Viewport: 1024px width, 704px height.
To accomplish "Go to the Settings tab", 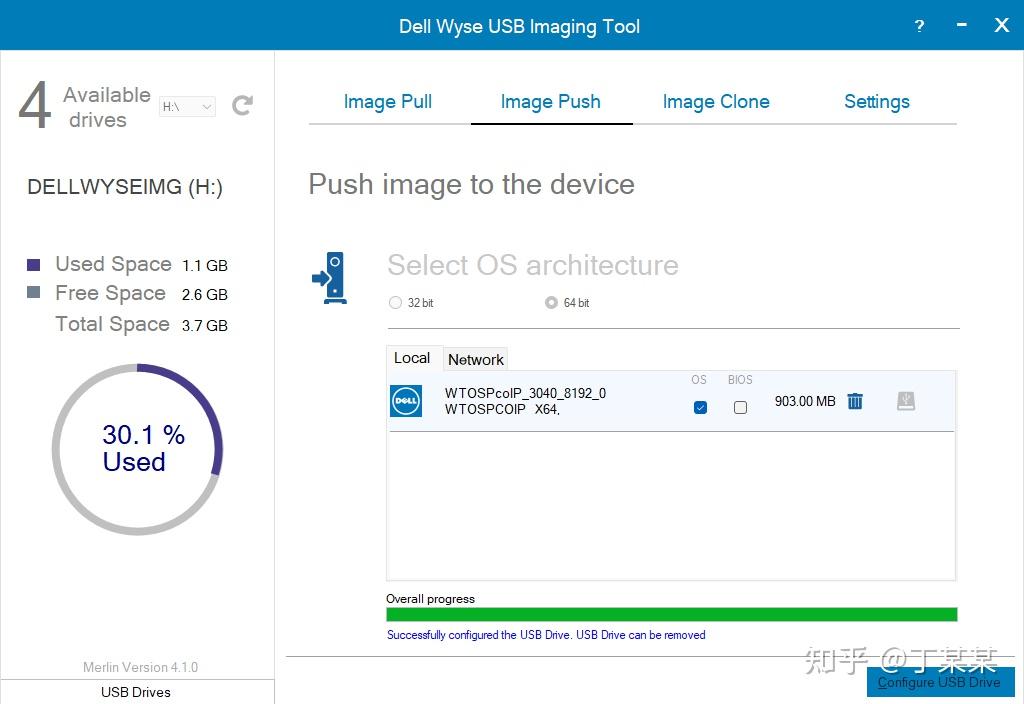I will tap(877, 102).
